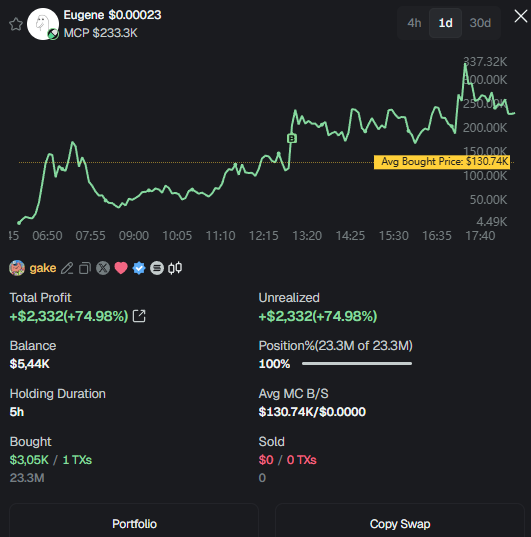
Task: Click Sold amount $0 / 0 TXs
Action: [x=287, y=460]
